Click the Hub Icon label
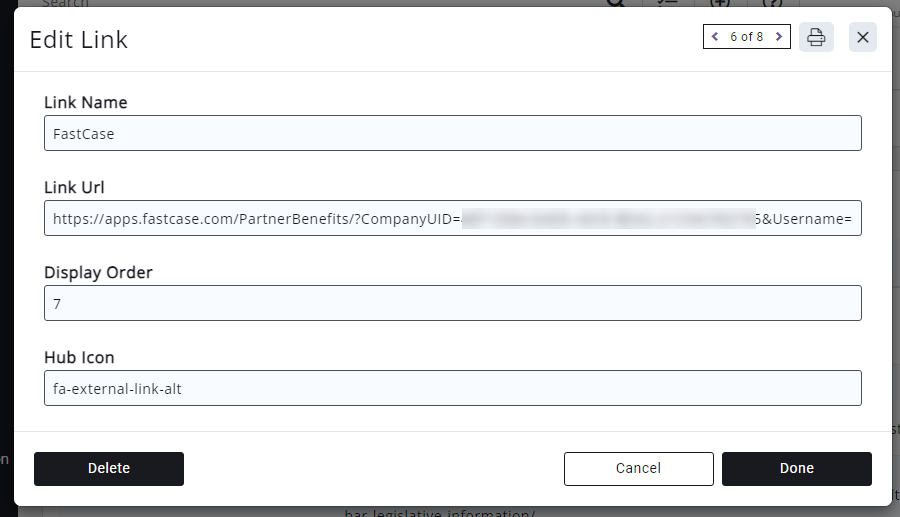 [79, 357]
